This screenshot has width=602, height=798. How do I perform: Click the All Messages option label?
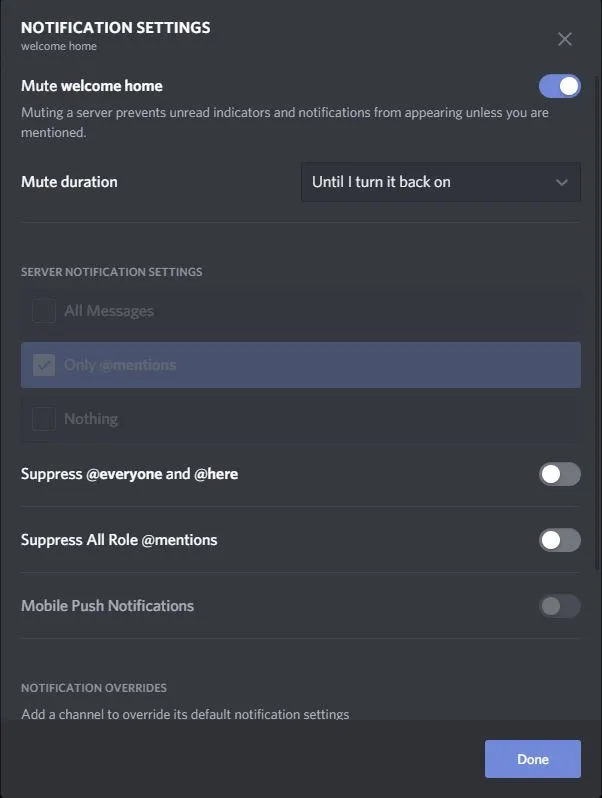pyautogui.click(x=109, y=311)
